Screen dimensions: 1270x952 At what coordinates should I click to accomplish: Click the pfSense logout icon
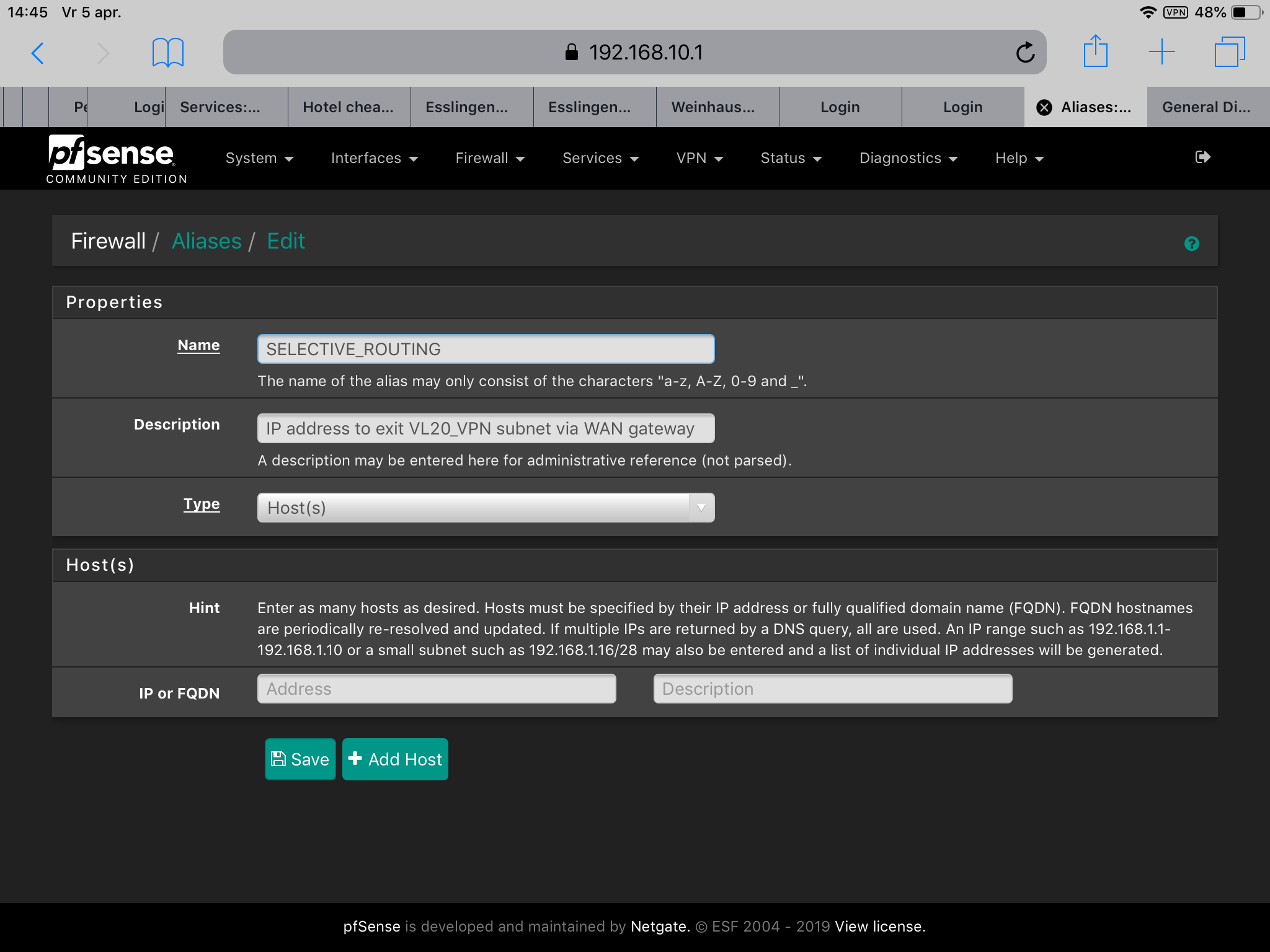[x=1202, y=157]
